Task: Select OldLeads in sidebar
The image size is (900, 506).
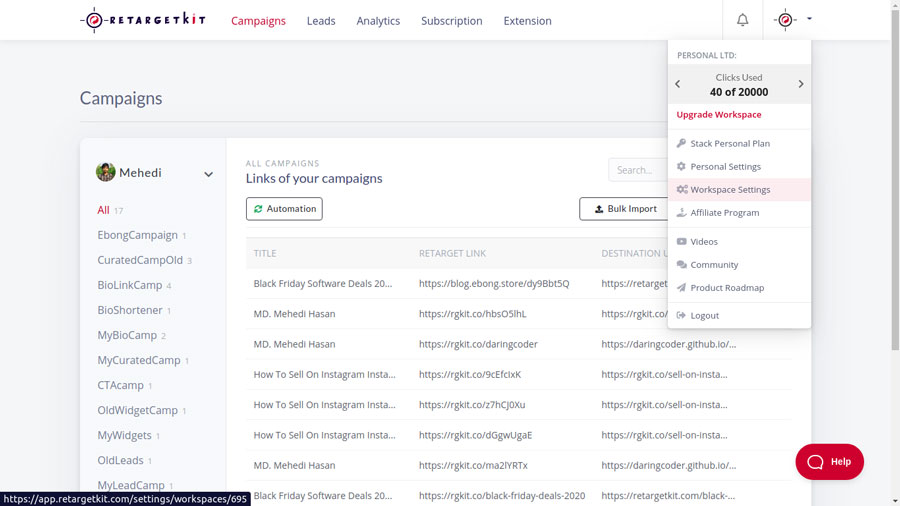Action: (121, 460)
